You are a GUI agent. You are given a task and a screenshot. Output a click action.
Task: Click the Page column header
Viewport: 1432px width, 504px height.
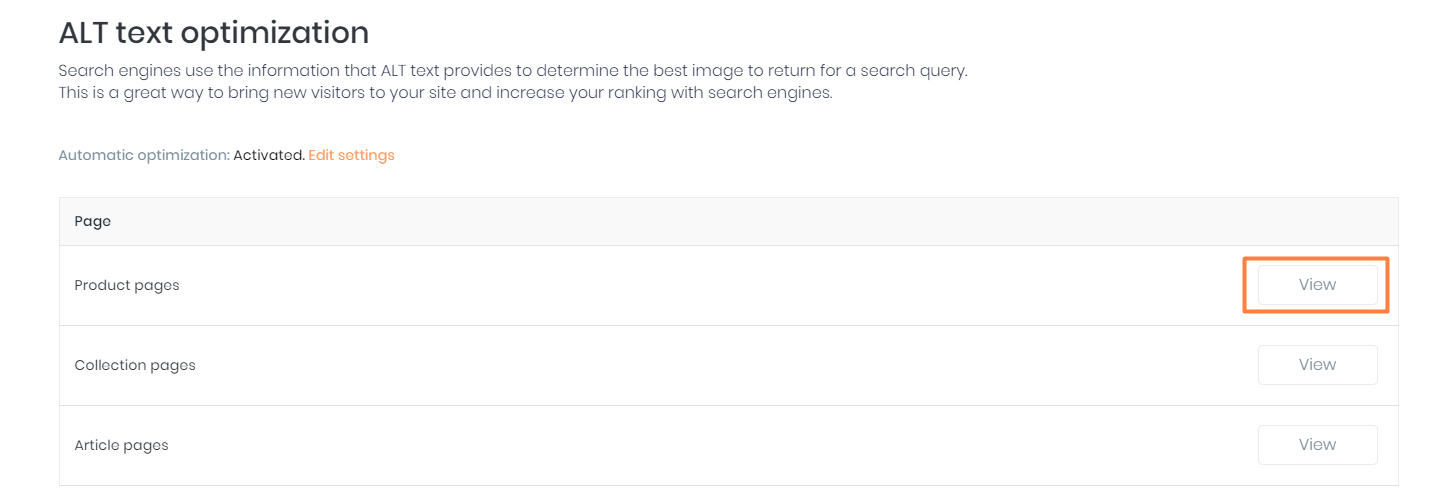93,221
